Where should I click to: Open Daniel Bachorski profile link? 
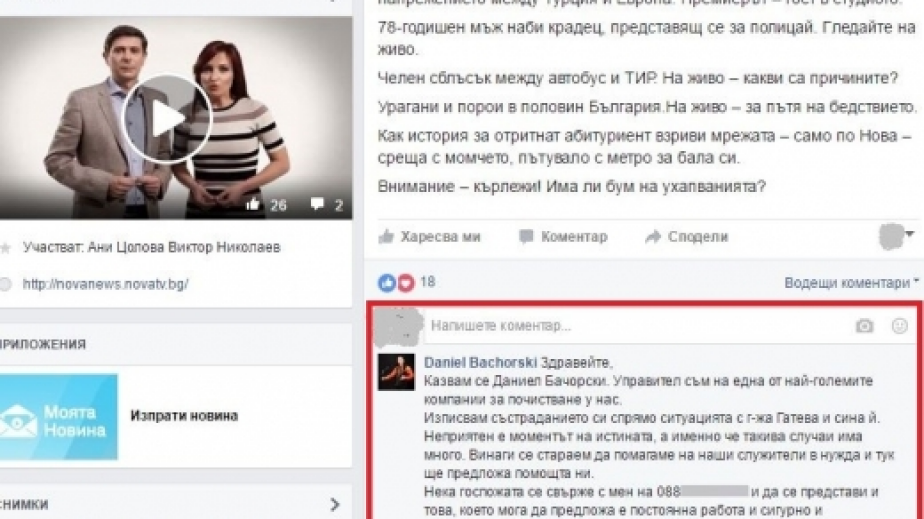pos(480,362)
